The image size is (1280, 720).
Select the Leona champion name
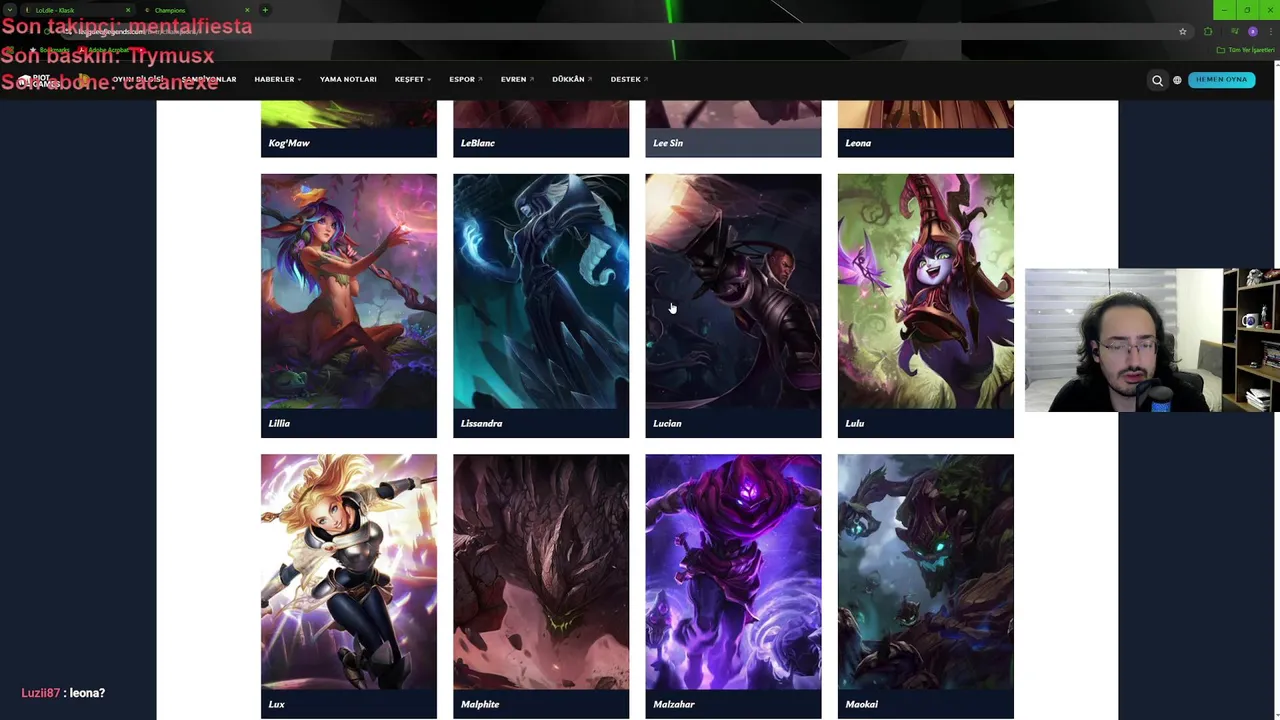(x=858, y=143)
